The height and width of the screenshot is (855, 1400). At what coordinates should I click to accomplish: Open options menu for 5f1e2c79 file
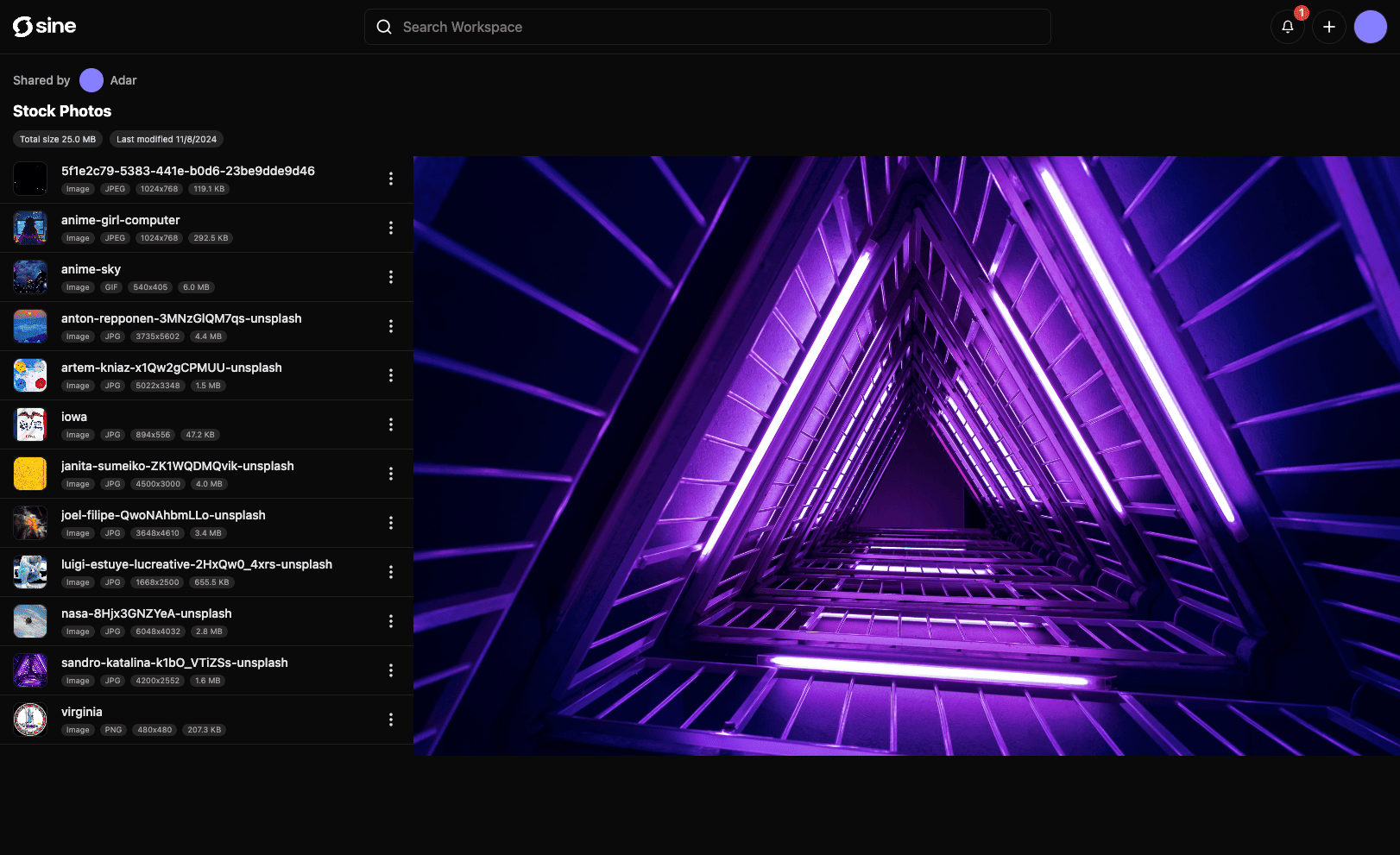[391, 179]
